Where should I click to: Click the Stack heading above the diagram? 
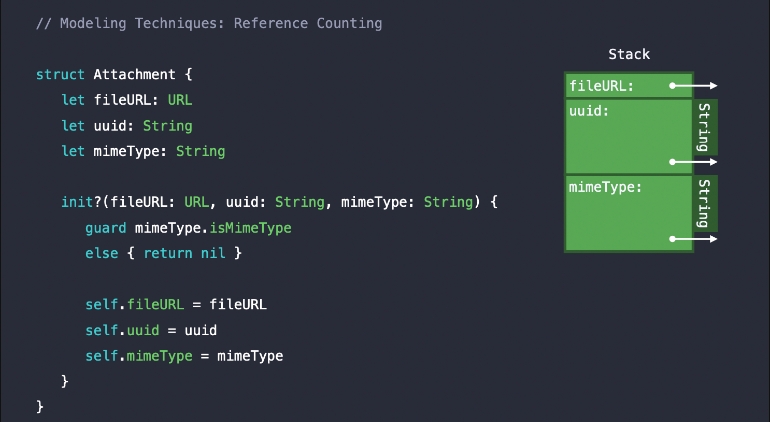(629, 54)
